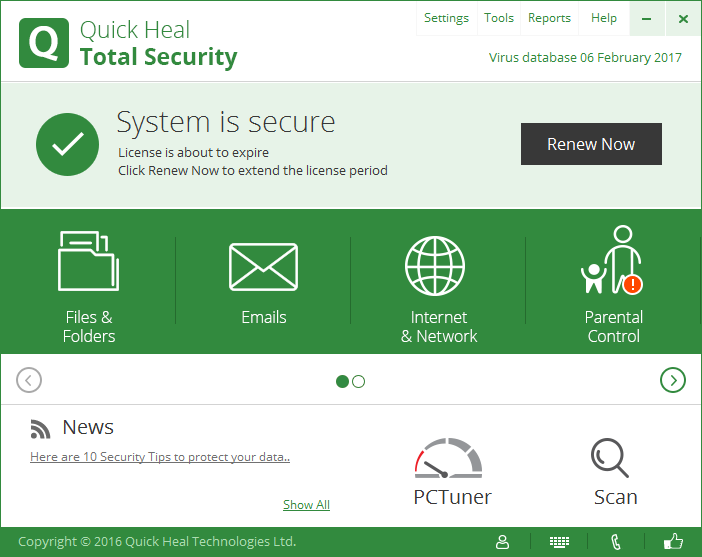Viewport: 702px width, 557px height.
Task: Open the 10 Security Tips news link
Action: (160, 457)
